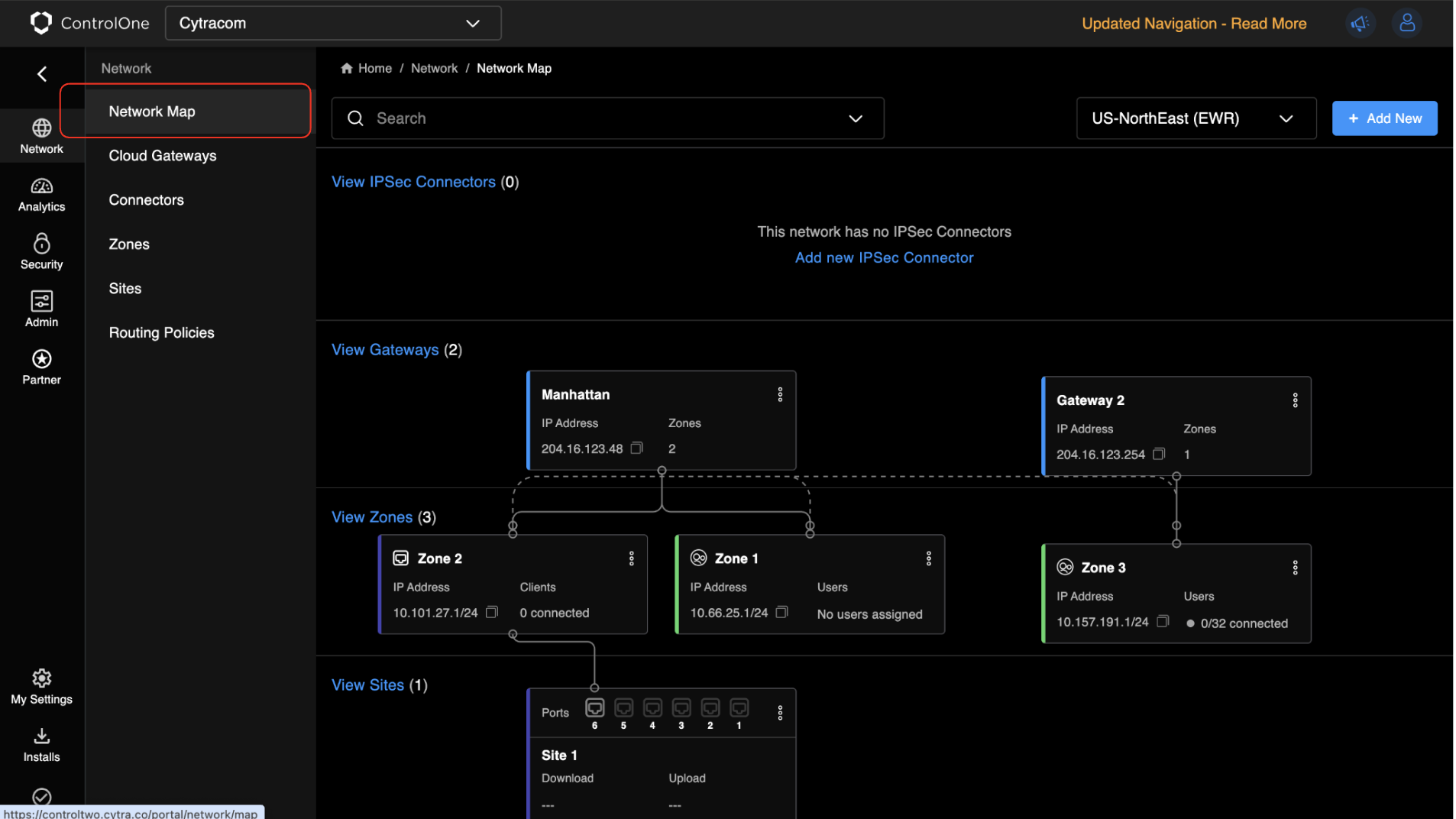Open the Security sidebar section
This screenshot has height=819, width=1456.
(41, 252)
